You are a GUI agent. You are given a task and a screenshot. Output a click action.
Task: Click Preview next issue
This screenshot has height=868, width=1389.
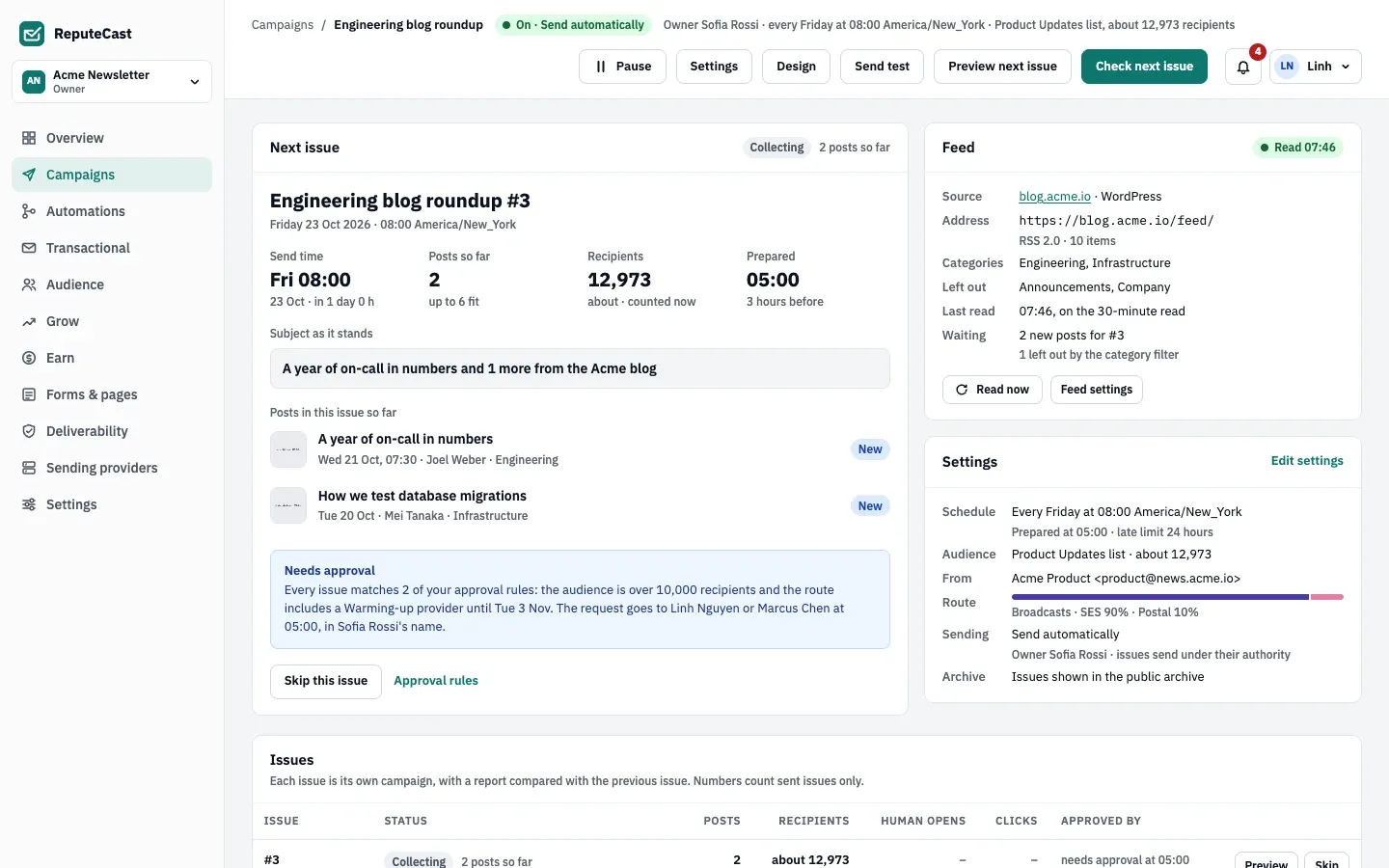(1002, 67)
